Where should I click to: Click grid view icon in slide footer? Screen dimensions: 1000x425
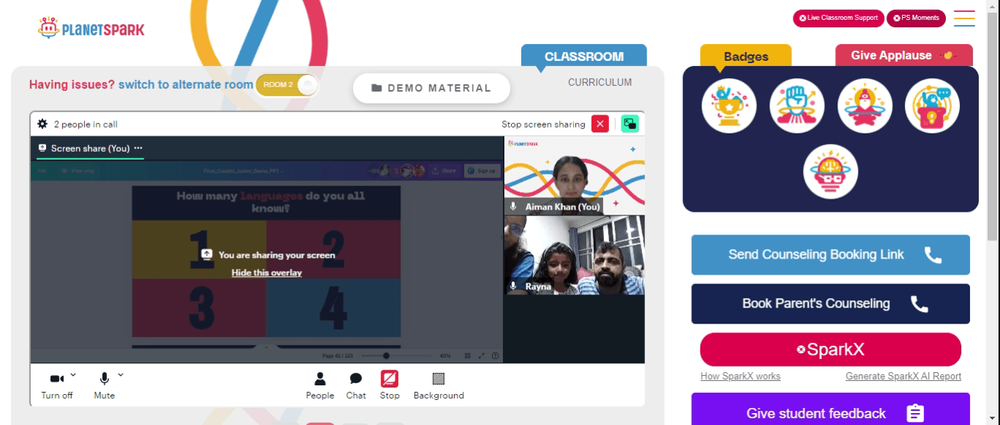click(x=467, y=355)
